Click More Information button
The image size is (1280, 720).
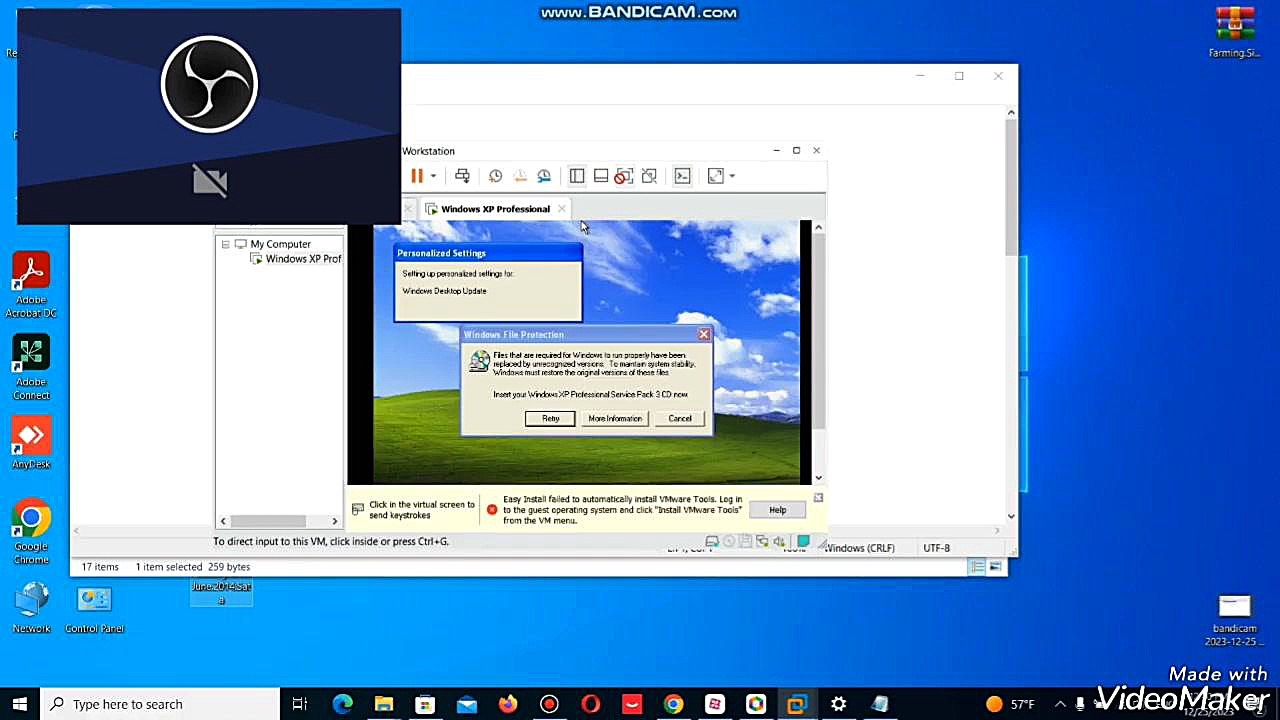click(615, 419)
